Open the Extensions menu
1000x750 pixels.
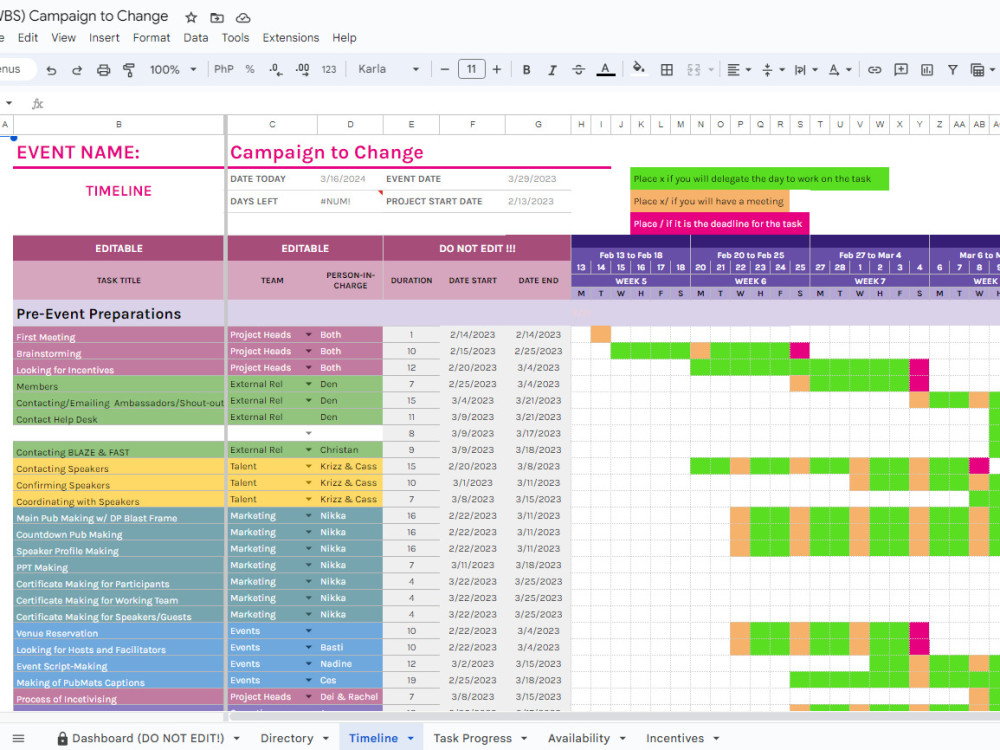[291, 38]
